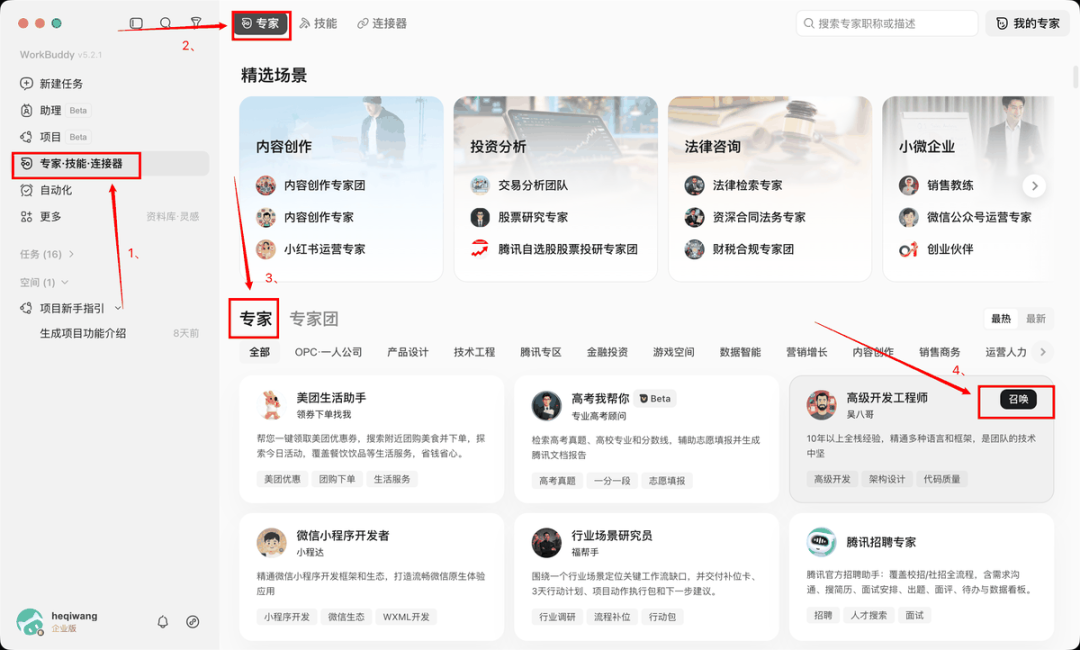Click 交易分析团队 icon
The height and width of the screenshot is (650, 1080).
(480, 185)
